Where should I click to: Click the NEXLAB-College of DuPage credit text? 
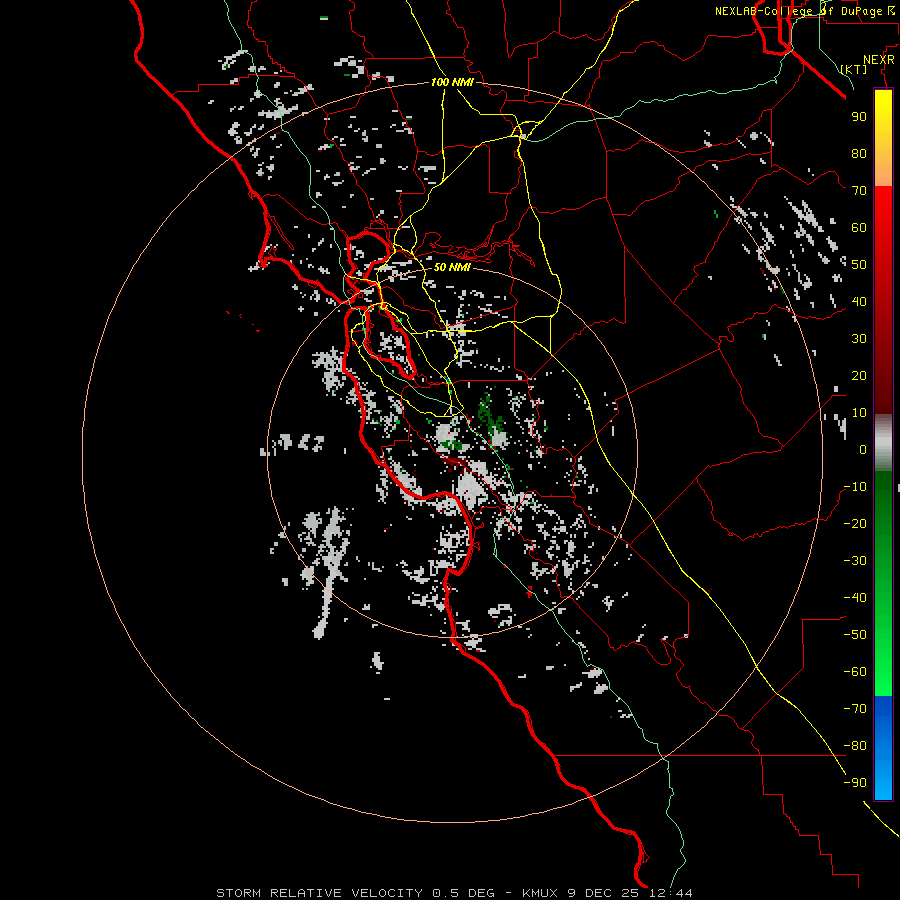click(804, 11)
